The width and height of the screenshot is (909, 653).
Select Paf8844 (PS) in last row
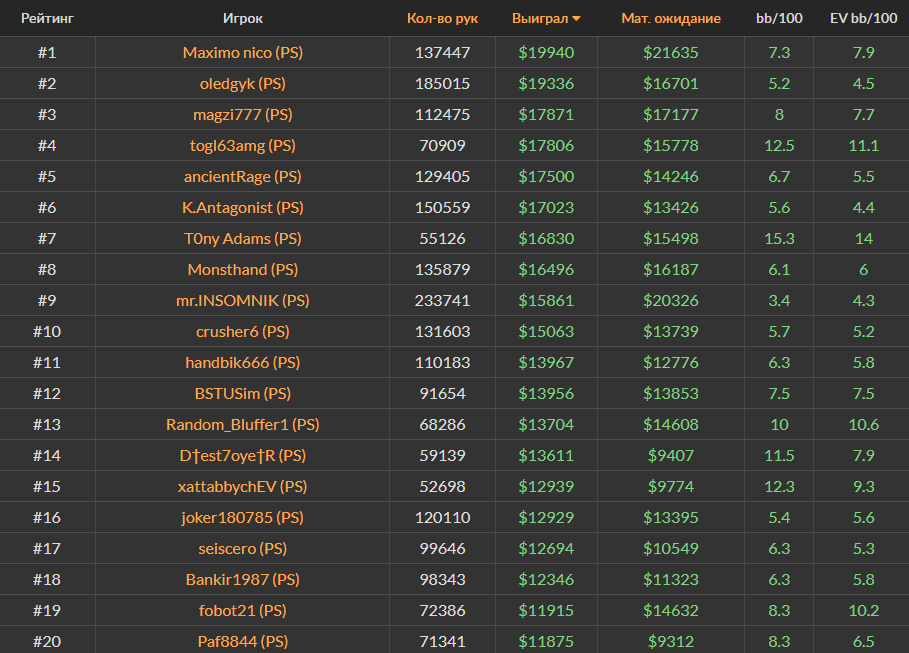tap(243, 641)
